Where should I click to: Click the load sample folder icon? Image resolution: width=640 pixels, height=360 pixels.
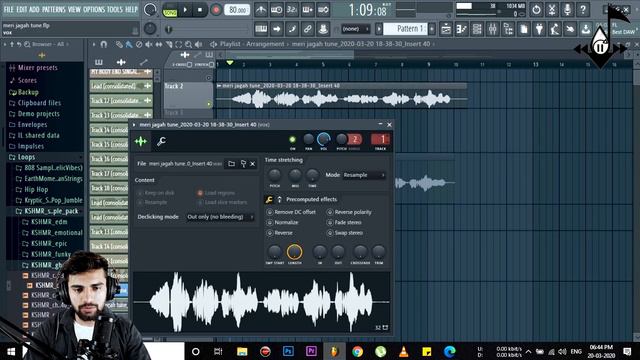point(231,164)
